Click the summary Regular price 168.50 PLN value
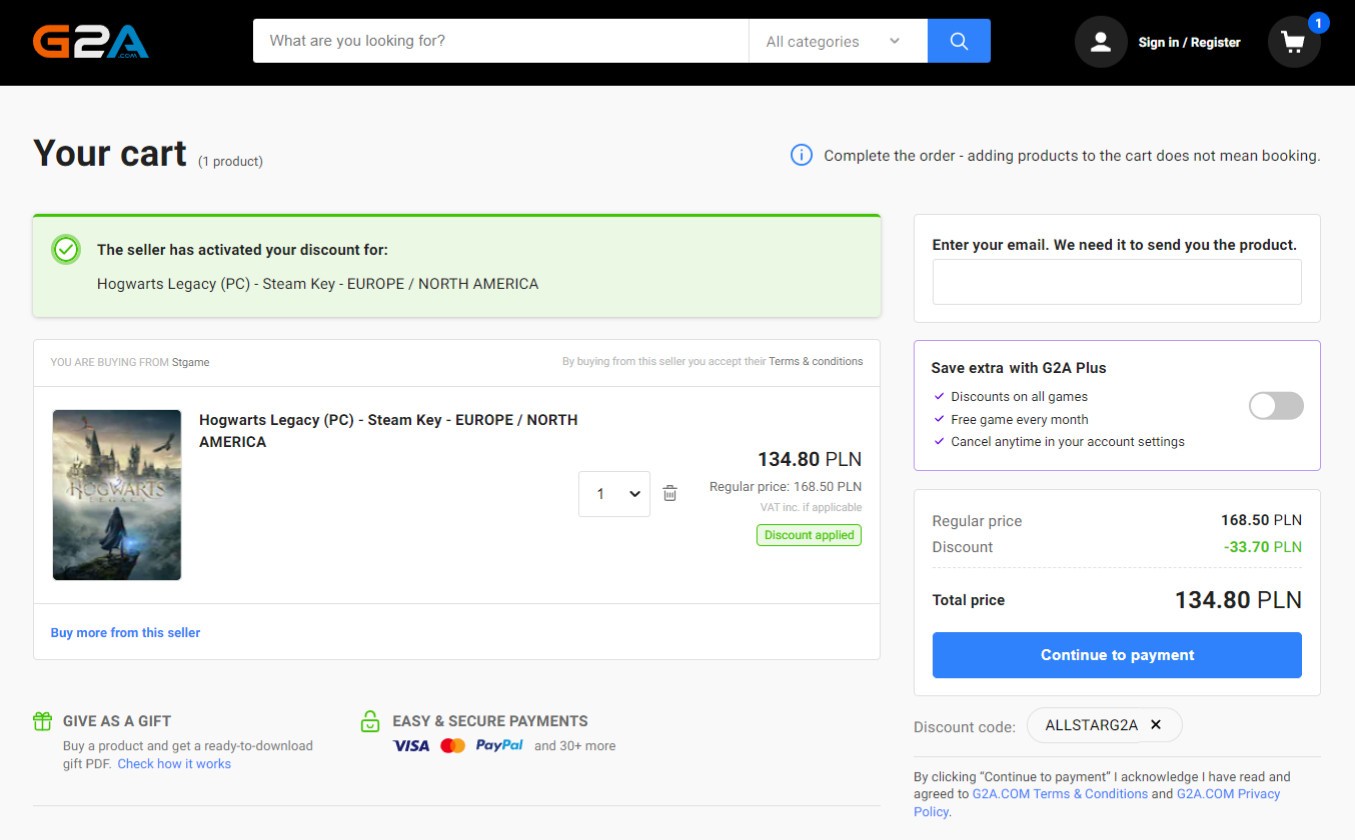This screenshot has width=1355, height=840. [1261, 521]
